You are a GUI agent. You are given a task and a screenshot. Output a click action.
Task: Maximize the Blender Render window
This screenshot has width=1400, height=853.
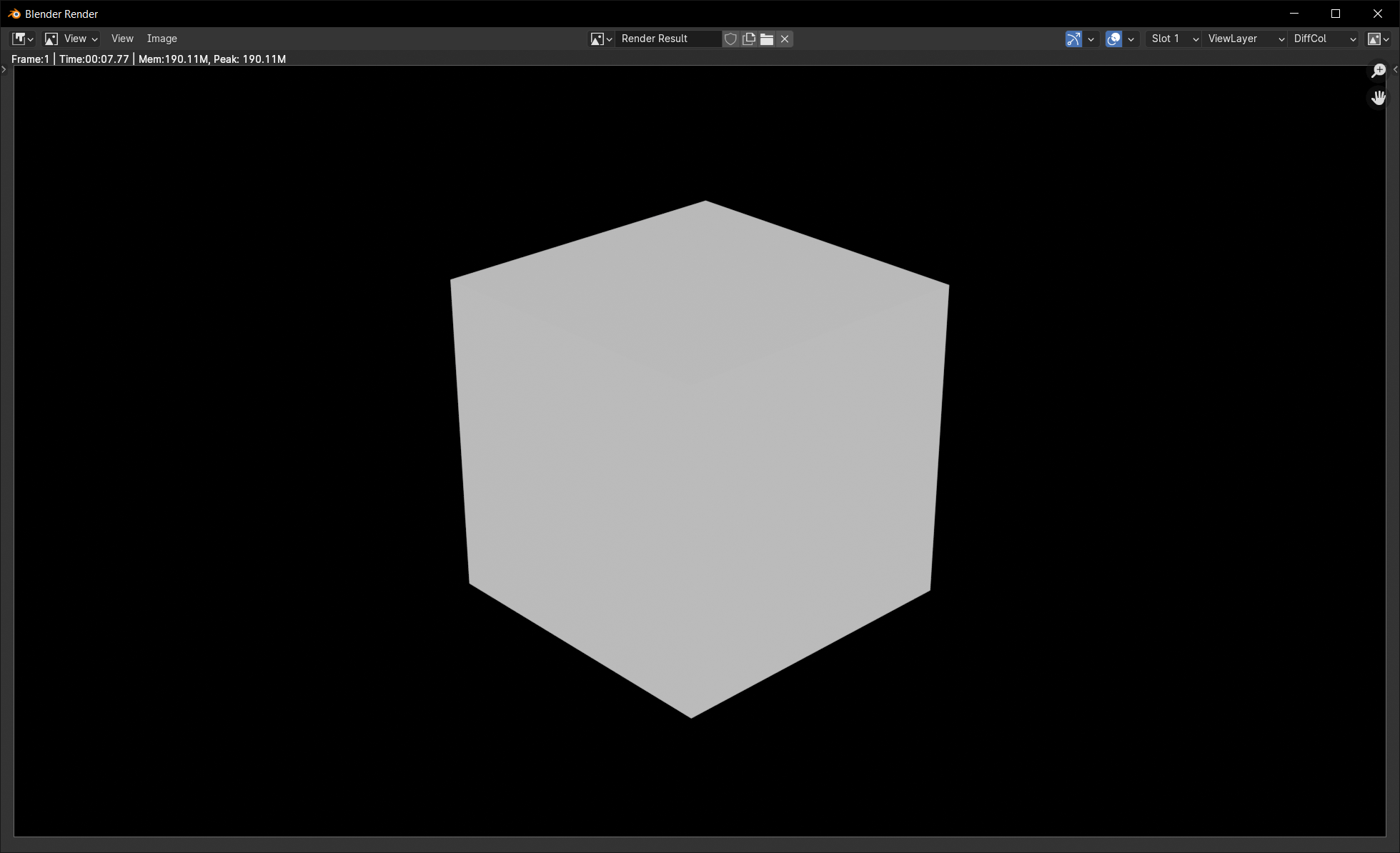click(x=1335, y=14)
